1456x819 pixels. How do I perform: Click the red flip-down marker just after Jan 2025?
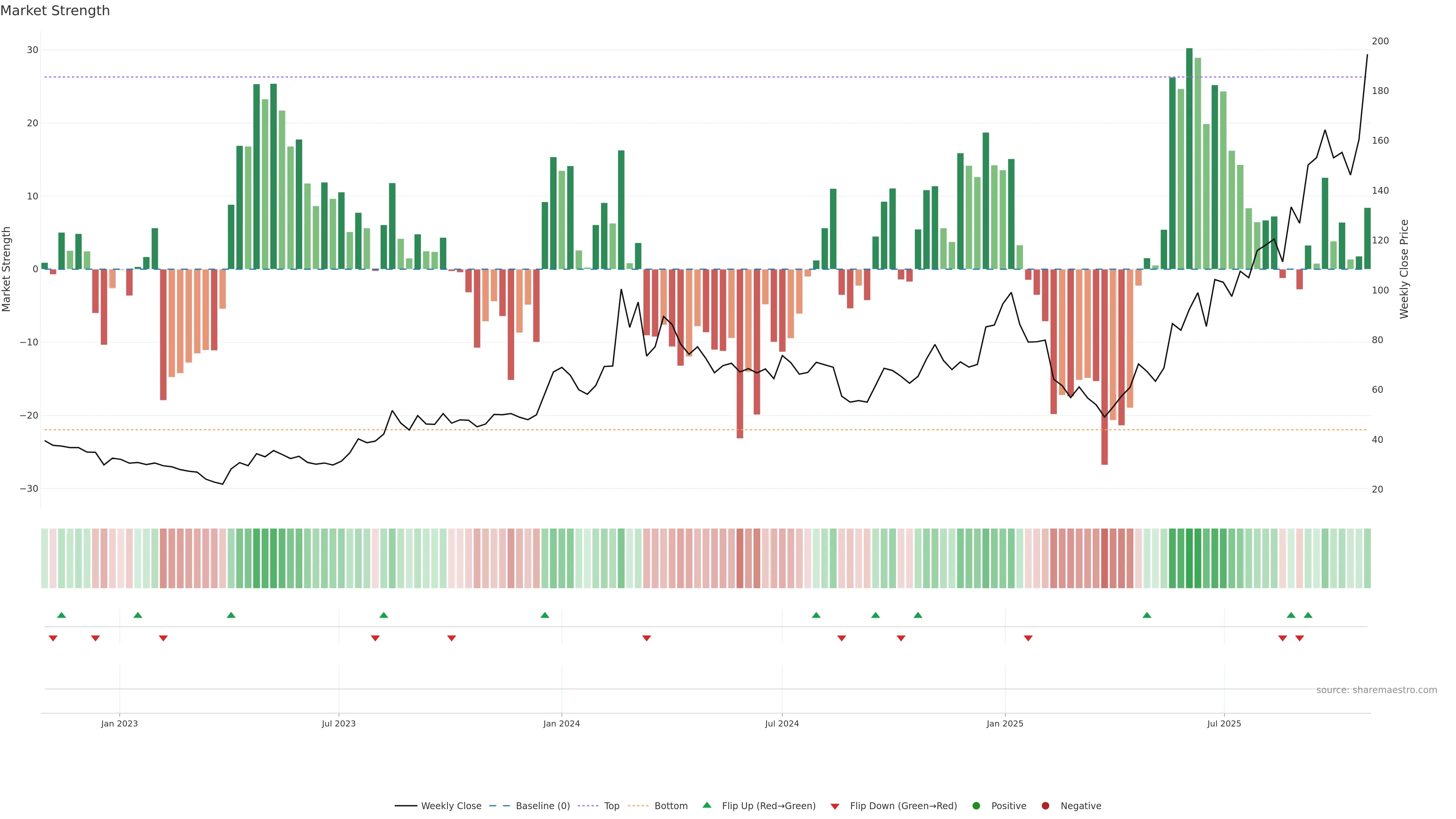point(1028,638)
